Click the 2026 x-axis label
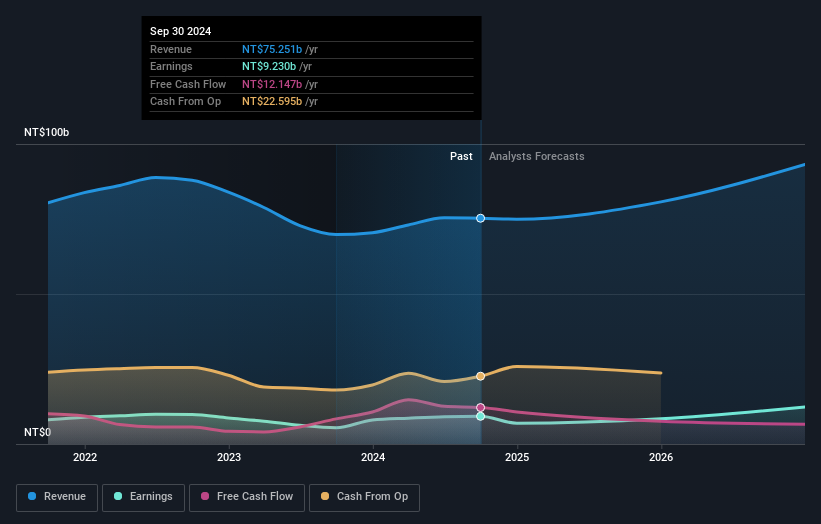 (661, 457)
